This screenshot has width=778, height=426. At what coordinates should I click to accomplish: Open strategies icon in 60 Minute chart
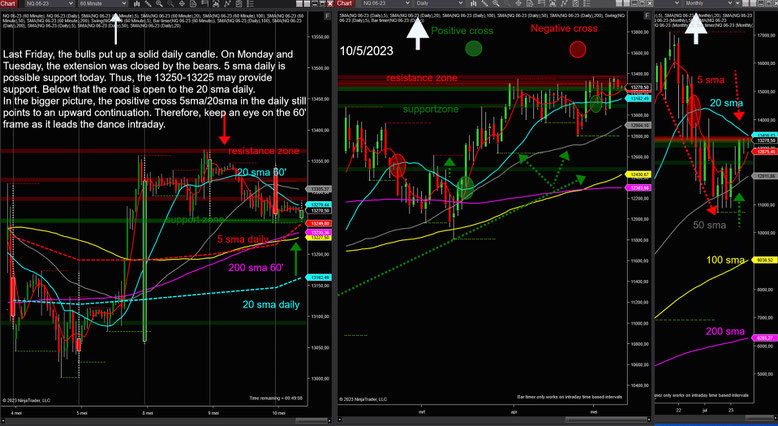(238, 3)
